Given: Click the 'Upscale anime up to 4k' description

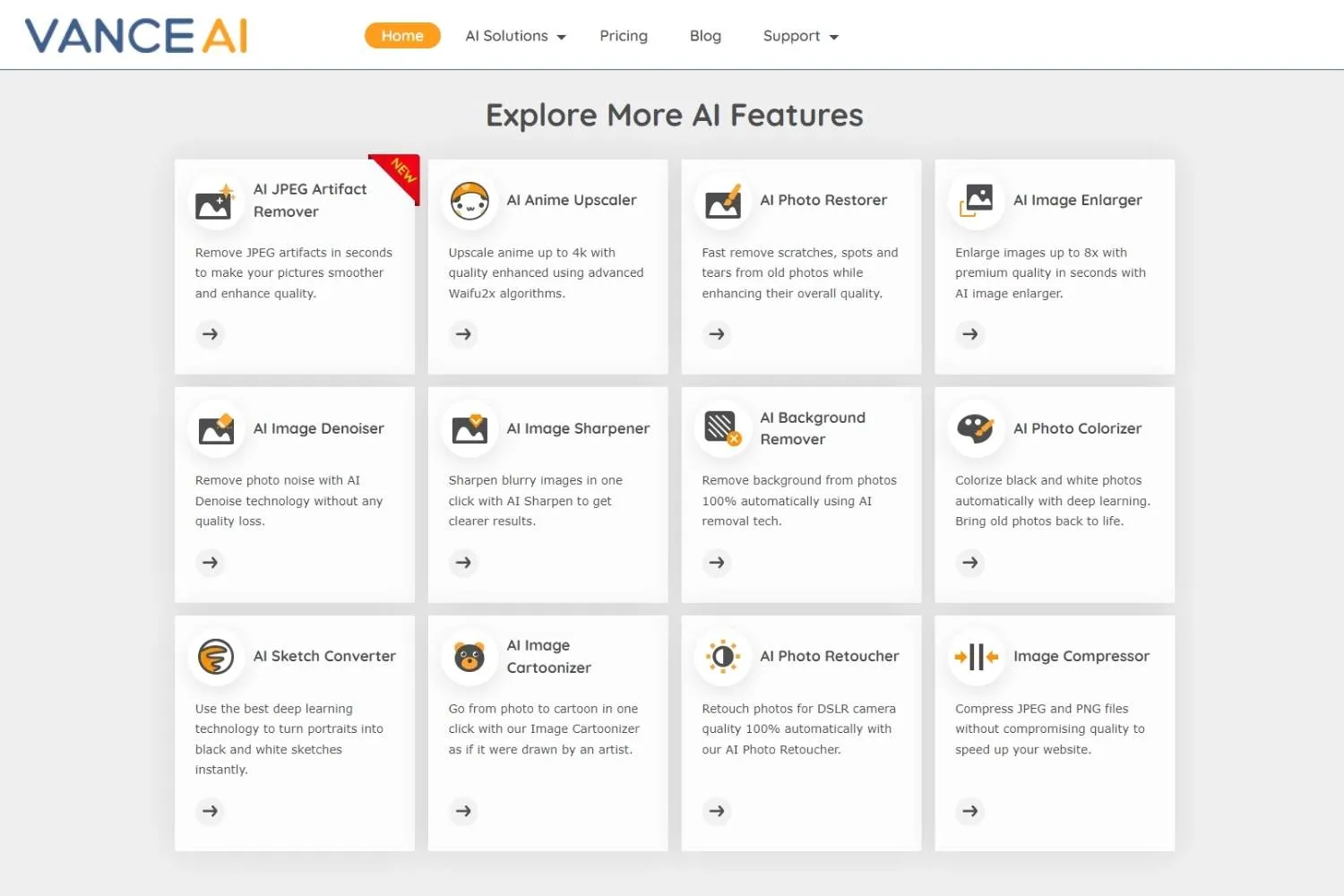Looking at the screenshot, I should (x=546, y=273).
